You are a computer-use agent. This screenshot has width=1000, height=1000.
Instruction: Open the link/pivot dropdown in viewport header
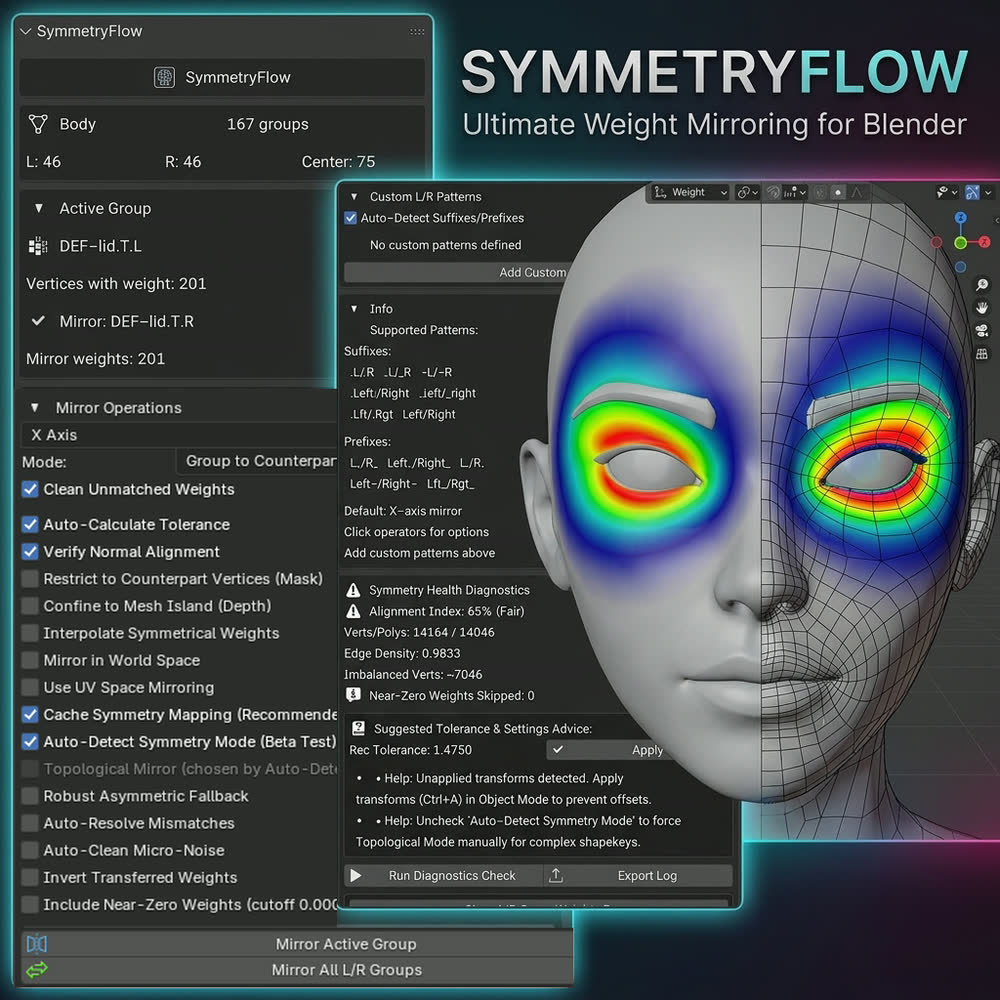click(747, 192)
